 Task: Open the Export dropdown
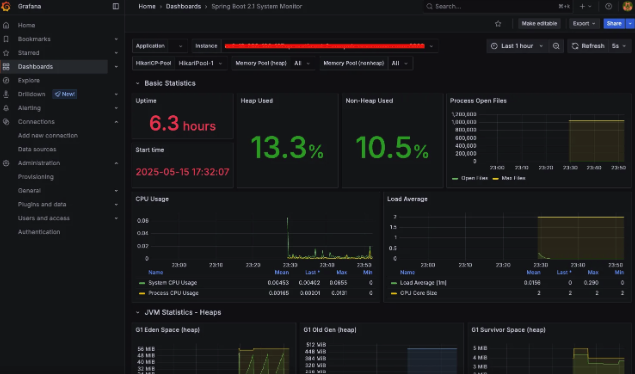coord(584,23)
